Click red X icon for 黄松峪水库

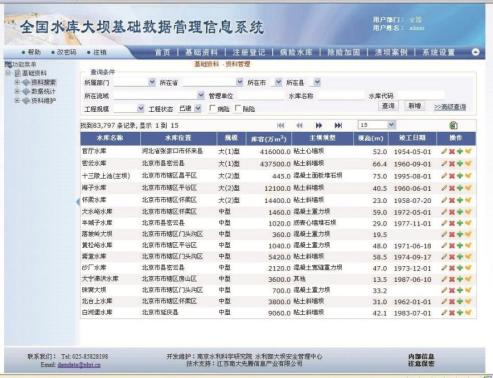pos(452,246)
